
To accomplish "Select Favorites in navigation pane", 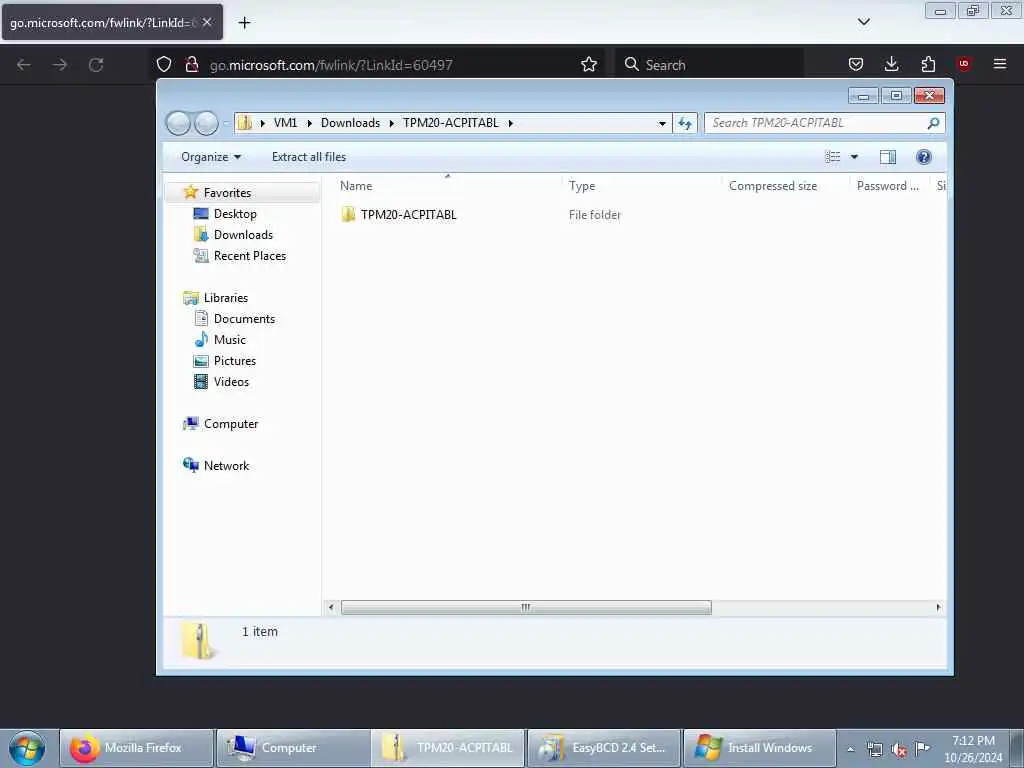I will [x=227, y=193].
